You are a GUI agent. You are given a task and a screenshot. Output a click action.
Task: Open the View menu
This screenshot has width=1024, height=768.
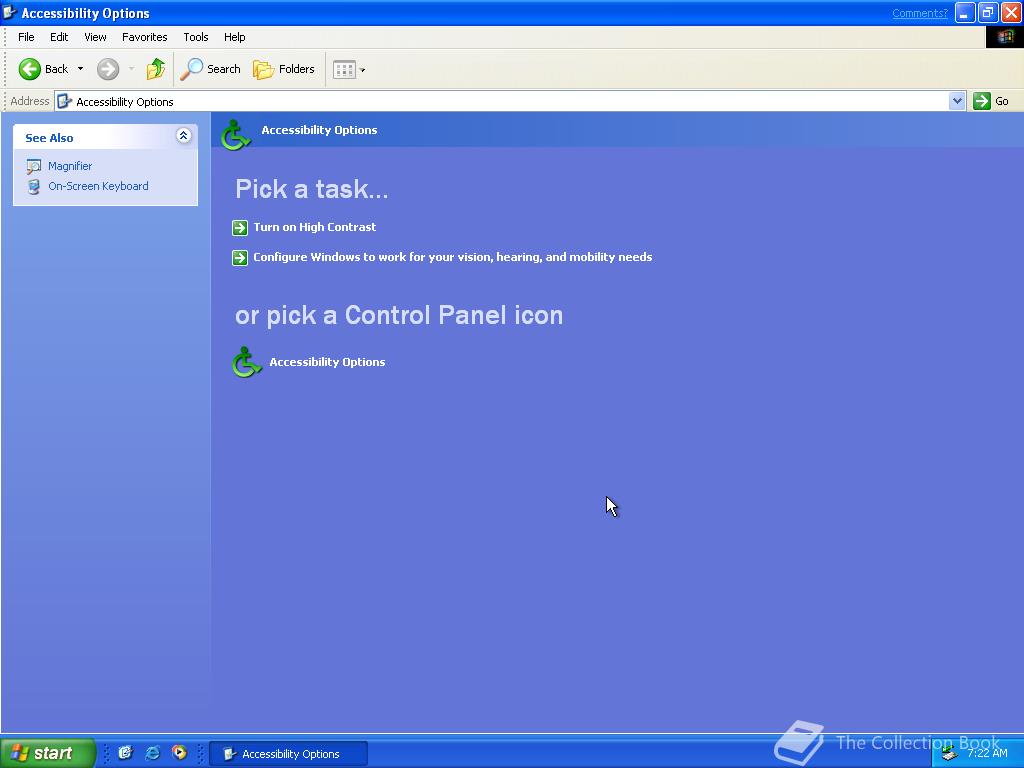[95, 37]
